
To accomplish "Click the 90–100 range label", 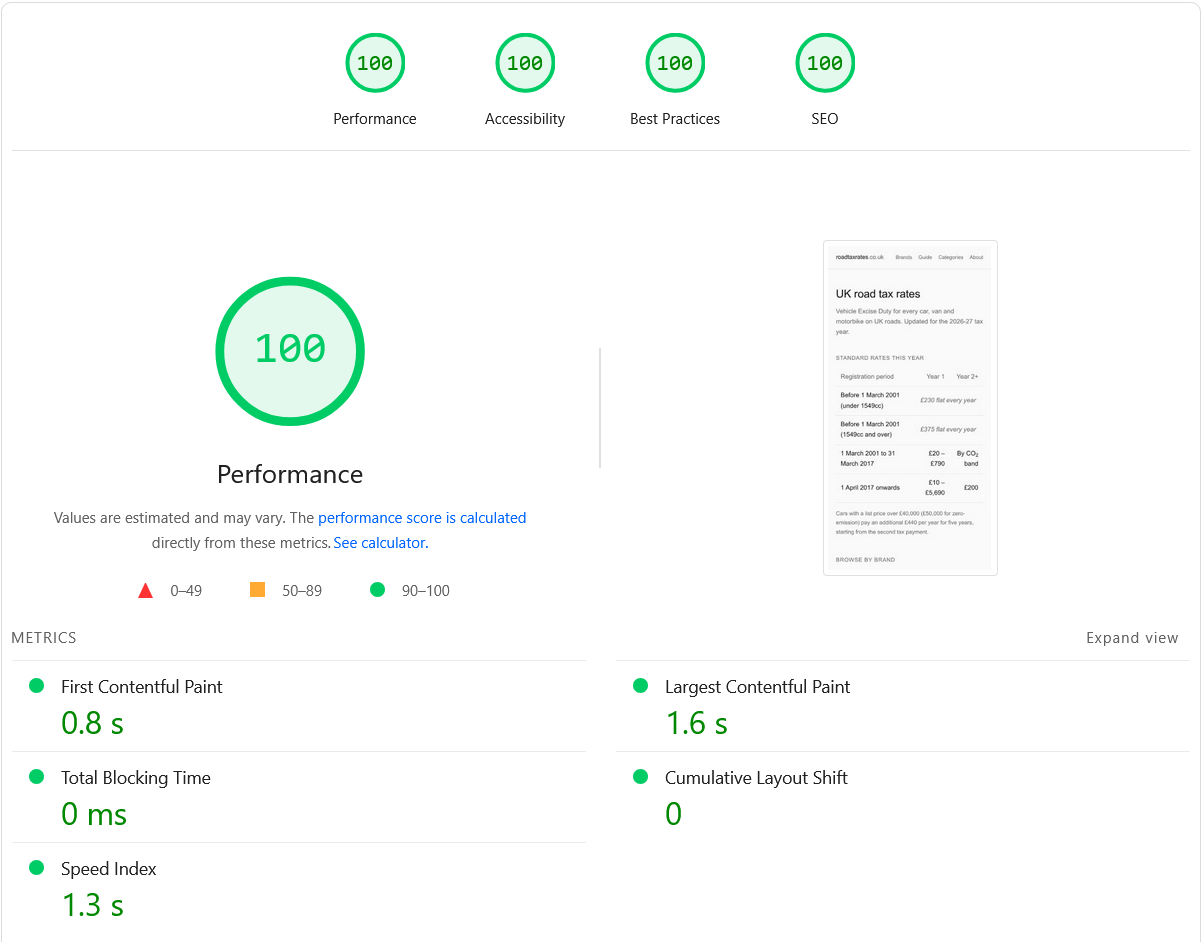I will pos(426,591).
